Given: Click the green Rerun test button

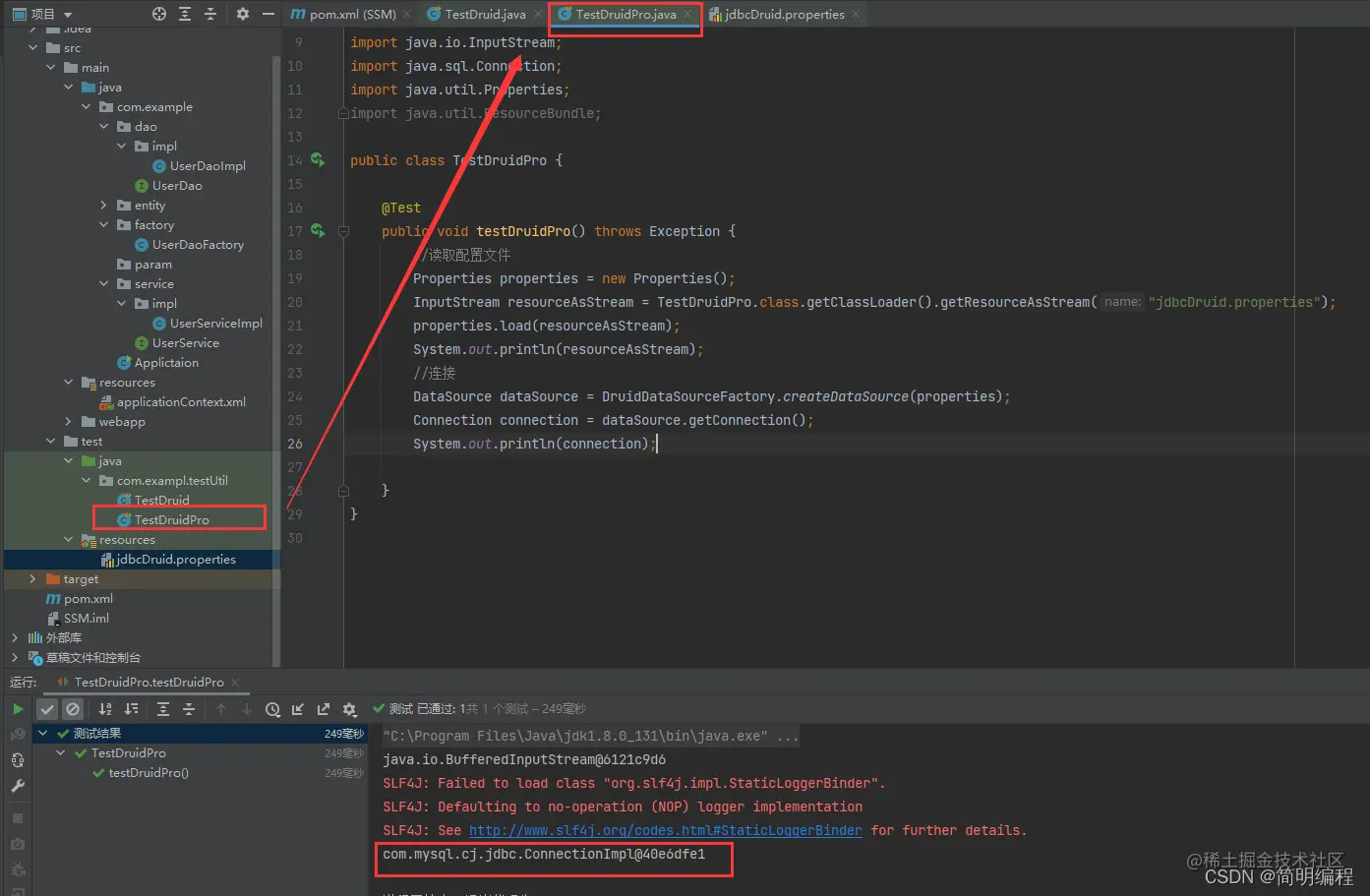Looking at the screenshot, I should tap(18, 708).
